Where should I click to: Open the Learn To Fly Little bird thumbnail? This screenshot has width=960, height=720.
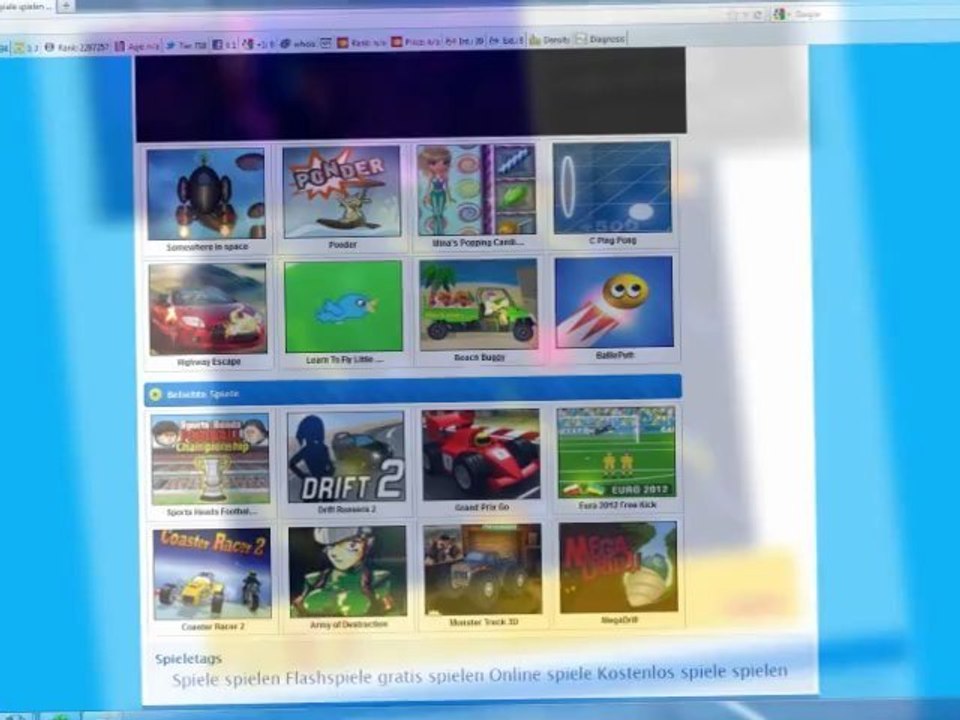[x=343, y=307]
